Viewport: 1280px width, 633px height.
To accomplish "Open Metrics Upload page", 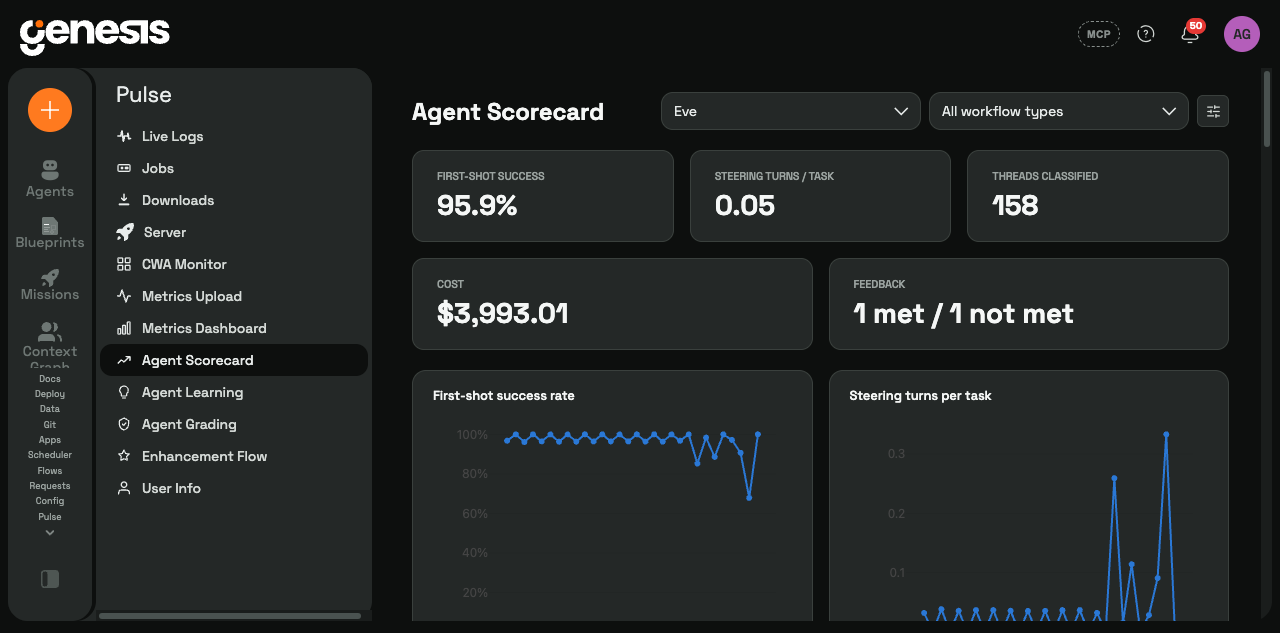I will (234, 296).
